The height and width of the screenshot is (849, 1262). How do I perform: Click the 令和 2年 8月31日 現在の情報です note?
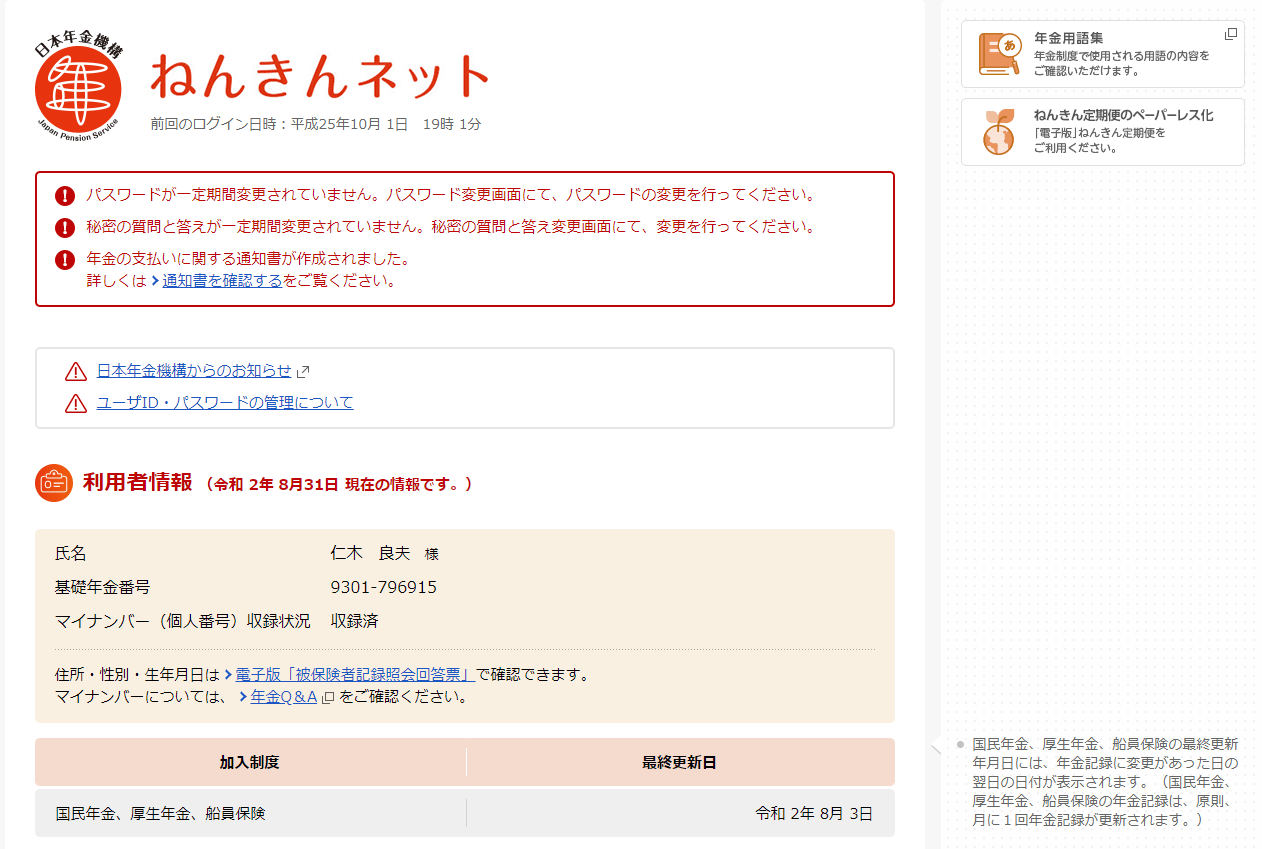pyautogui.click(x=338, y=484)
